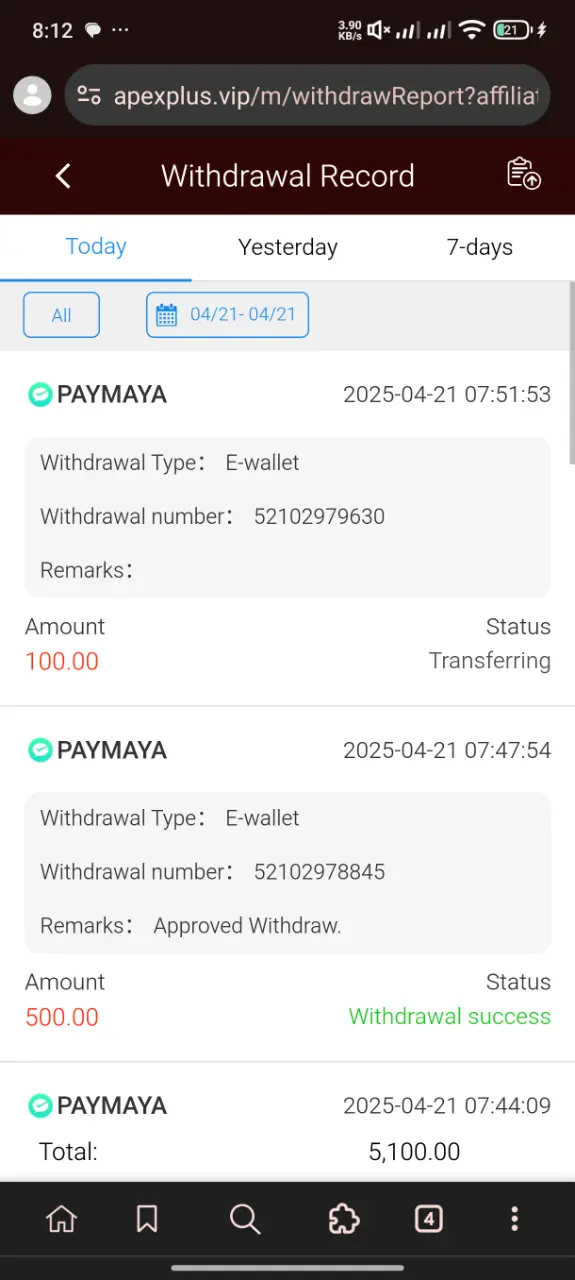575x1280 pixels.
Task: Open the tab switcher showing 4 tabs
Action: coord(429,1218)
